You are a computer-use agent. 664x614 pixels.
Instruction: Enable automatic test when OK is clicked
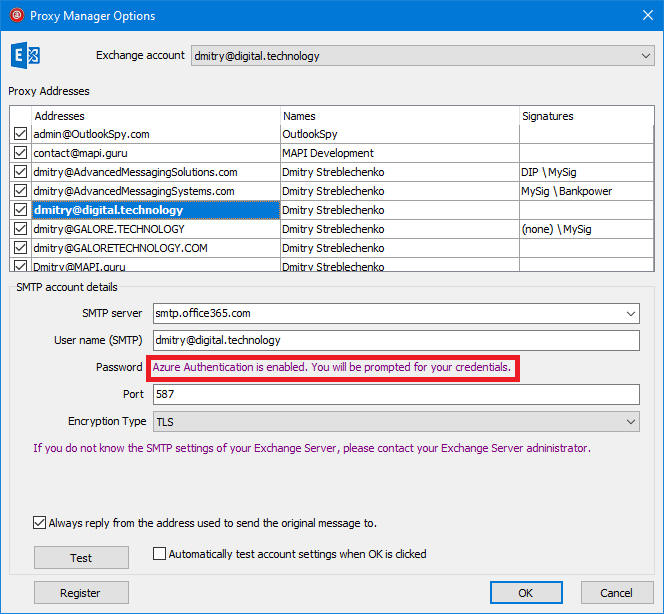(x=159, y=553)
